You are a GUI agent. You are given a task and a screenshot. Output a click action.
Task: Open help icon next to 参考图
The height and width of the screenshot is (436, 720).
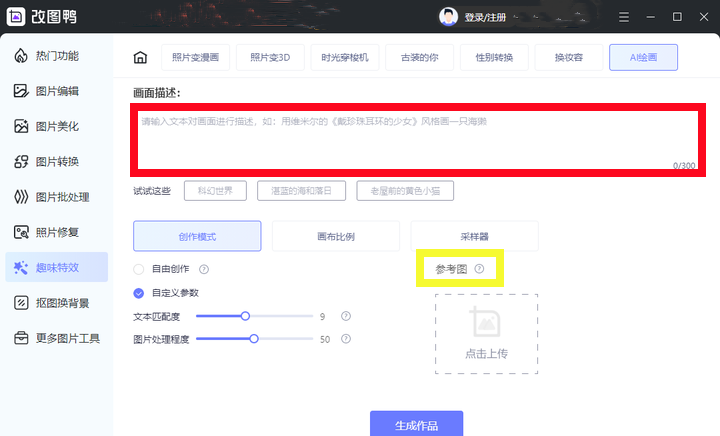click(x=479, y=268)
